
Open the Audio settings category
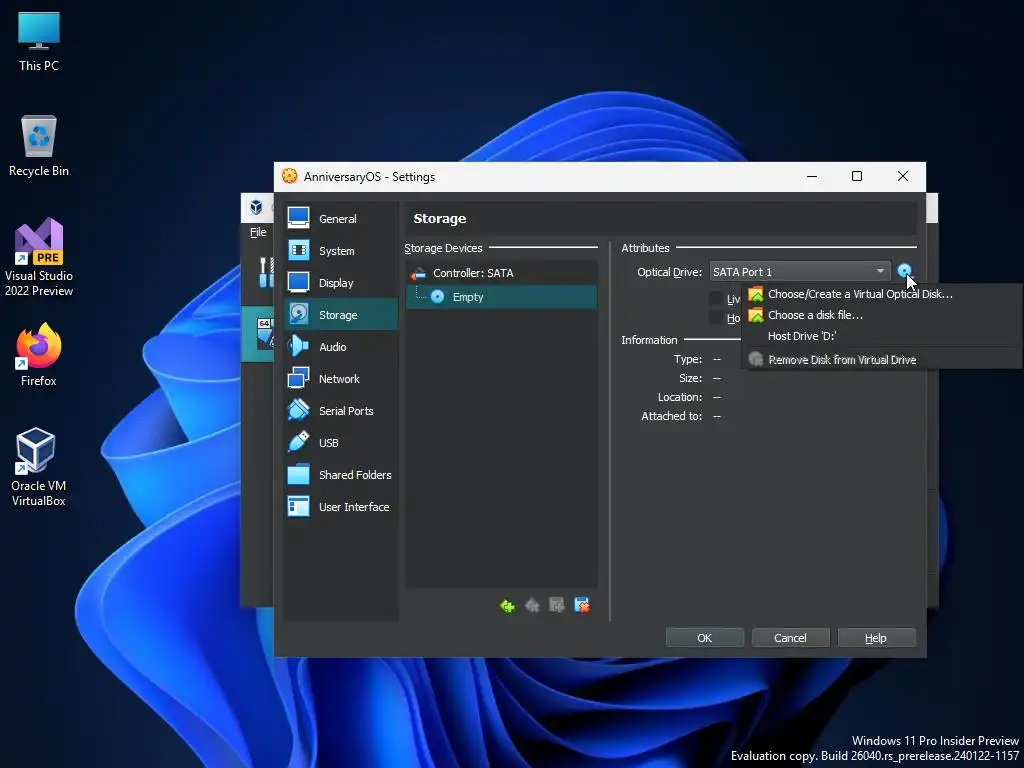click(x=341, y=347)
